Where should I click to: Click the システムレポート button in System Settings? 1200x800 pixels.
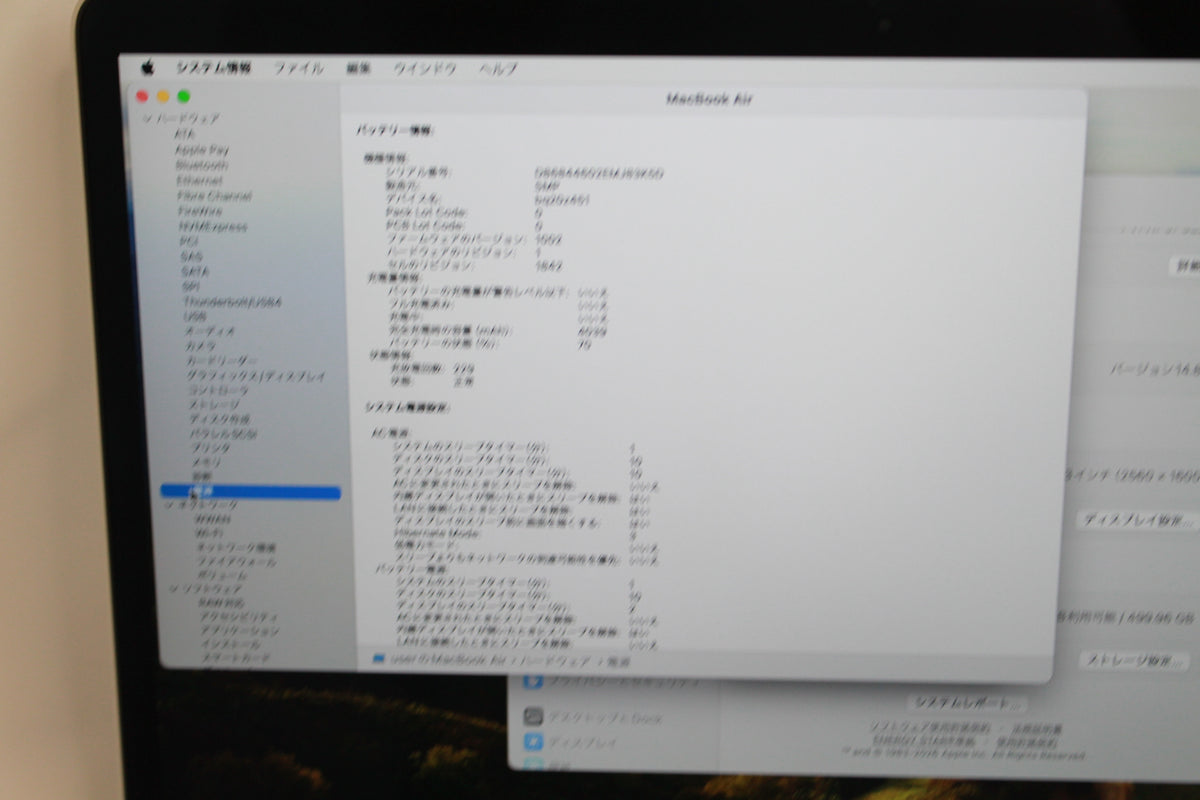click(x=966, y=703)
